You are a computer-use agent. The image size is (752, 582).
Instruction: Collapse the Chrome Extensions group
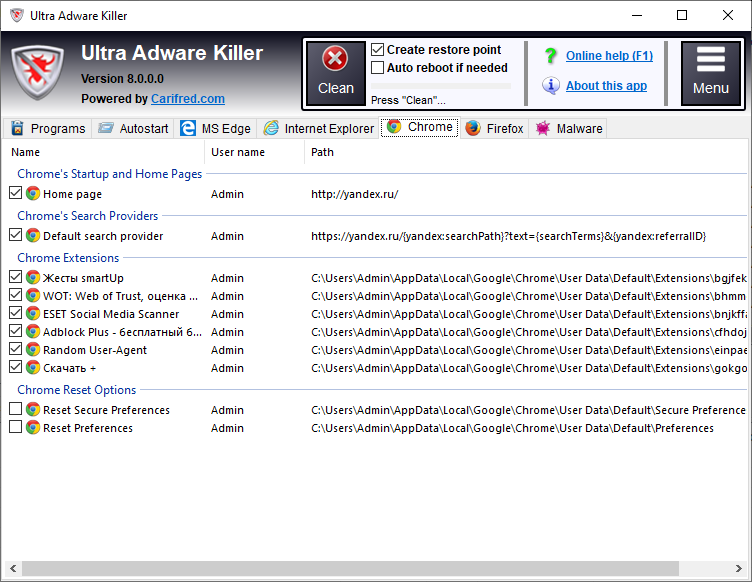click(68, 257)
